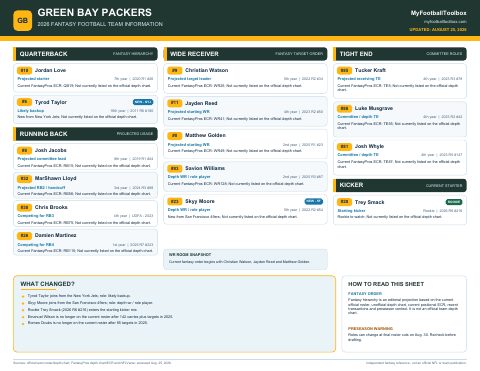This screenshot has height=371, width=480.
Task: Click the green ROOKIE tag beside Trey Smack
Action: [x=454, y=202]
